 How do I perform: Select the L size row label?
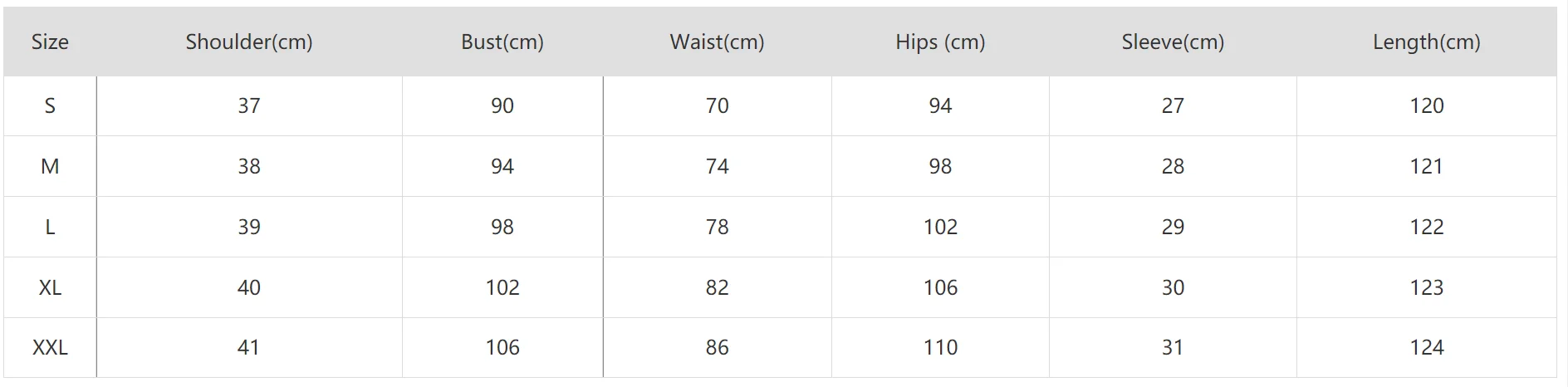pyautogui.click(x=50, y=227)
